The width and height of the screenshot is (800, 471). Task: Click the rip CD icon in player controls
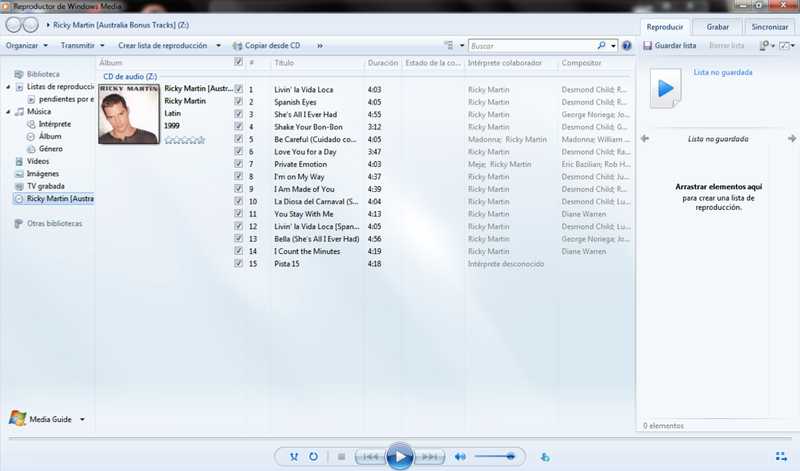(545, 457)
